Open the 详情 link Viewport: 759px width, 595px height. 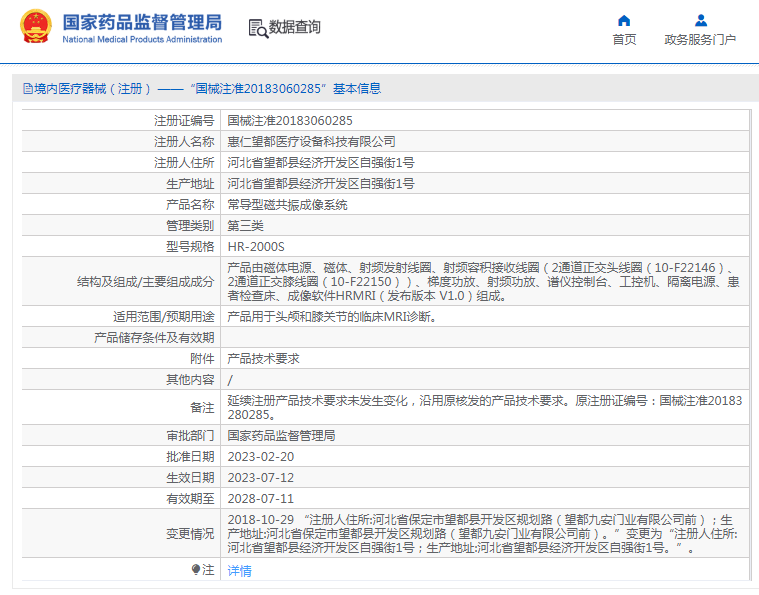(240, 571)
